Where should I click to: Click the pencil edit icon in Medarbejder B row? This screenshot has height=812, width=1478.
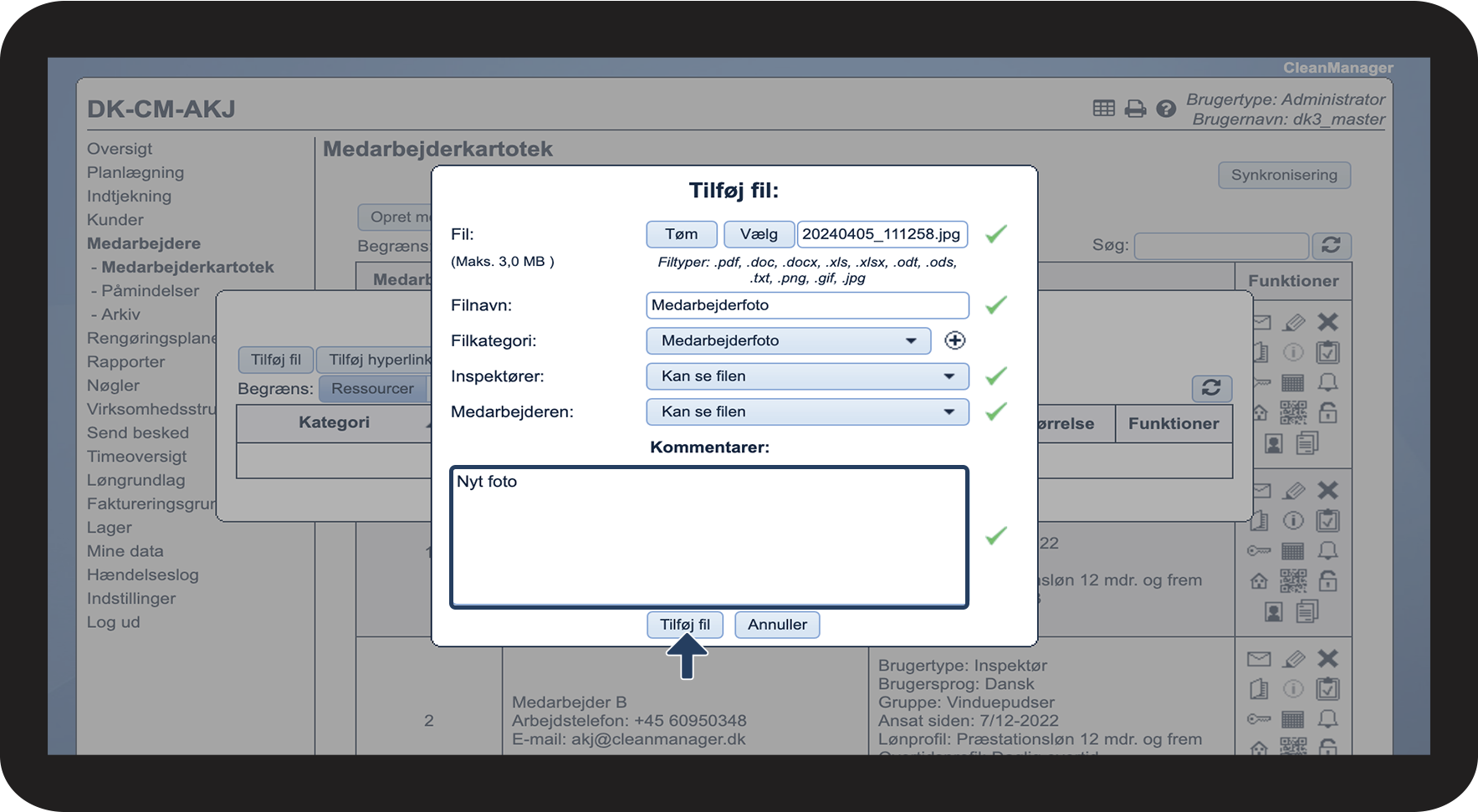(x=1294, y=659)
